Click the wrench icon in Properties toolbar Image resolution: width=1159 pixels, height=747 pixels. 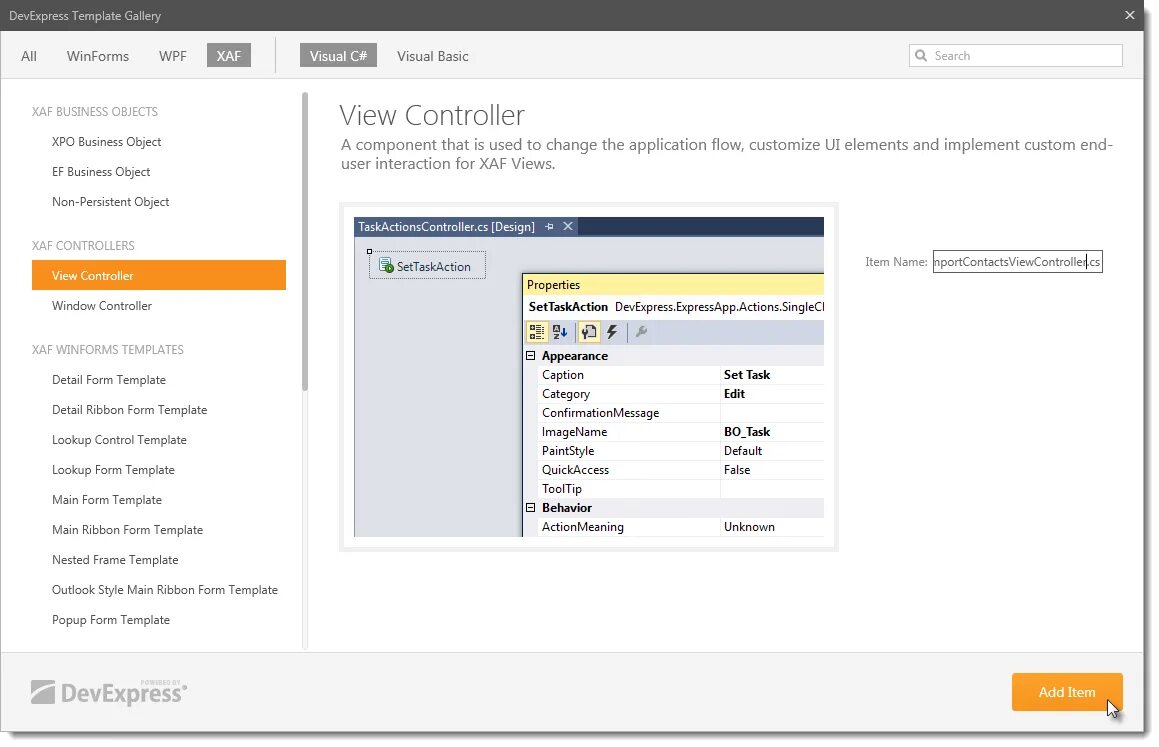642,332
